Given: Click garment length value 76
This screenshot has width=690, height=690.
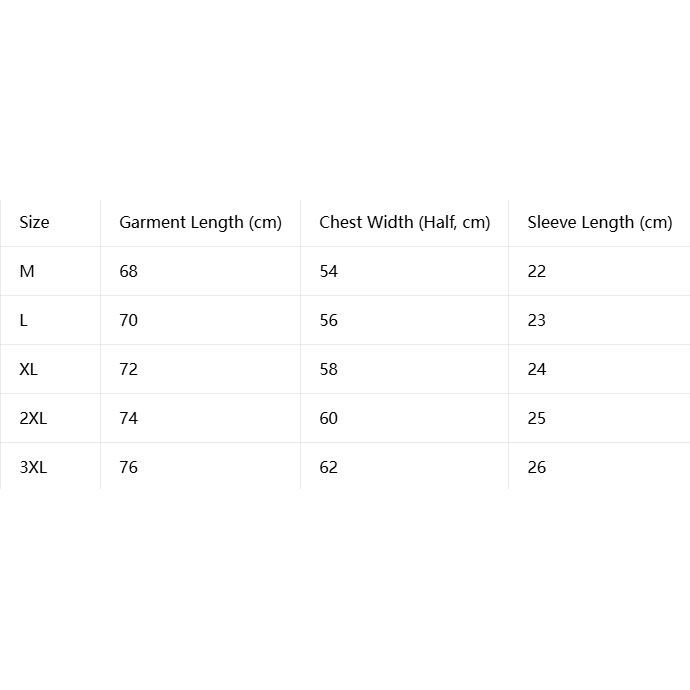Looking at the screenshot, I should pyautogui.click(x=128, y=467).
